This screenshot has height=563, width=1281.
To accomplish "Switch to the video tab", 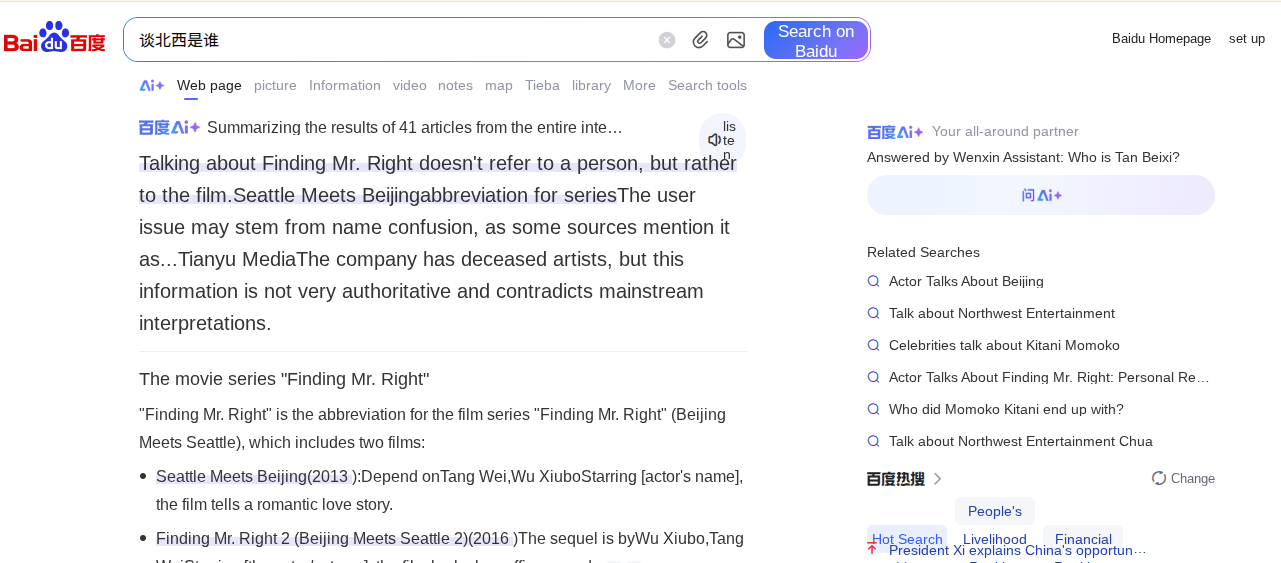I will tap(409, 86).
